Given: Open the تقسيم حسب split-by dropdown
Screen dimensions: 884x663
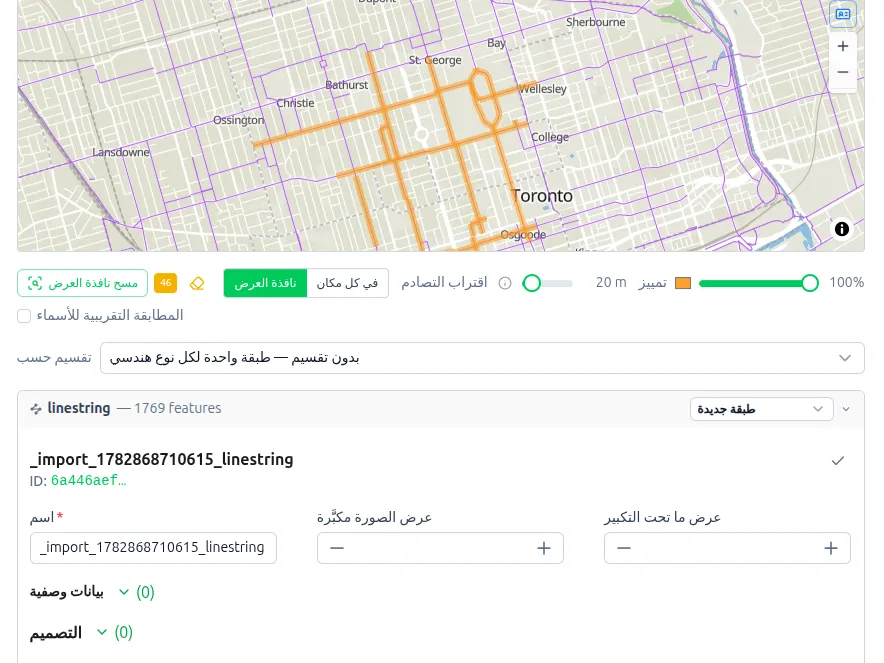Looking at the screenshot, I should pos(482,358).
